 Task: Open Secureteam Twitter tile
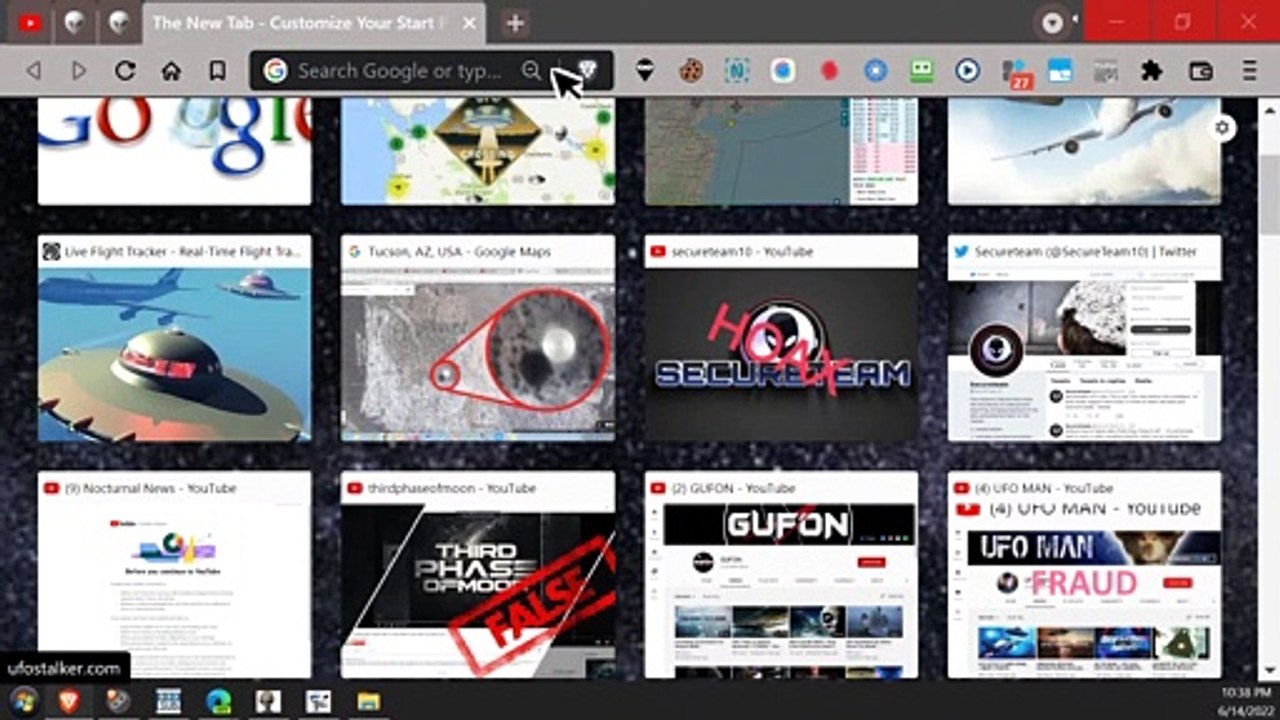pos(1084,338)
